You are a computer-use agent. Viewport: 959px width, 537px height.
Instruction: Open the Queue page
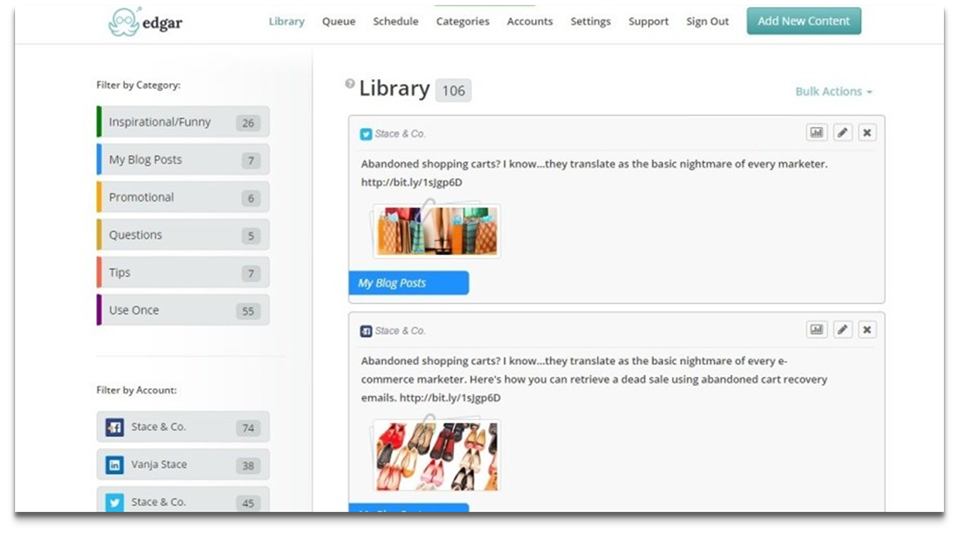pos(339,21)
